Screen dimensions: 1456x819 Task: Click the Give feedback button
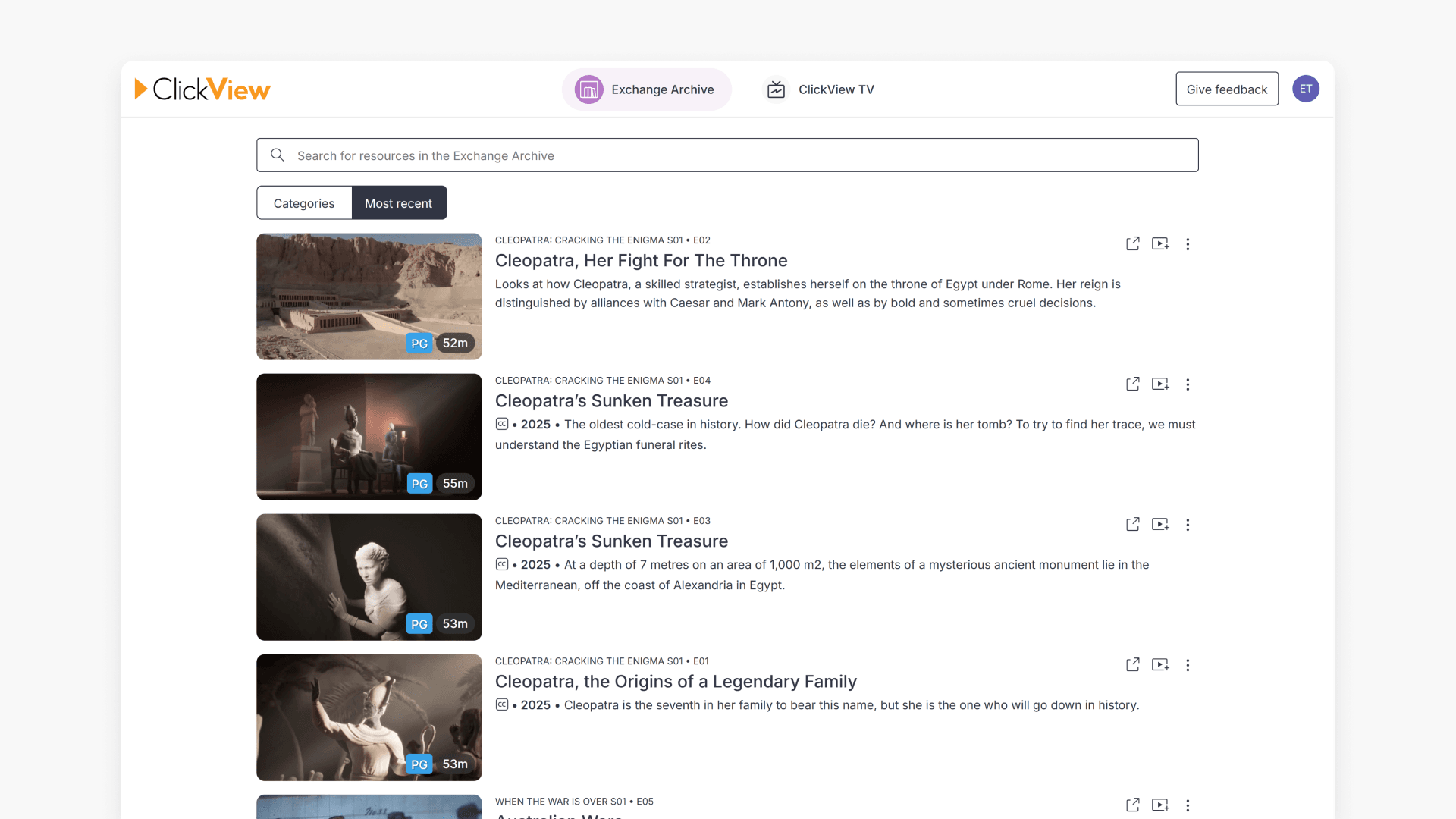tap(1226, 89)
